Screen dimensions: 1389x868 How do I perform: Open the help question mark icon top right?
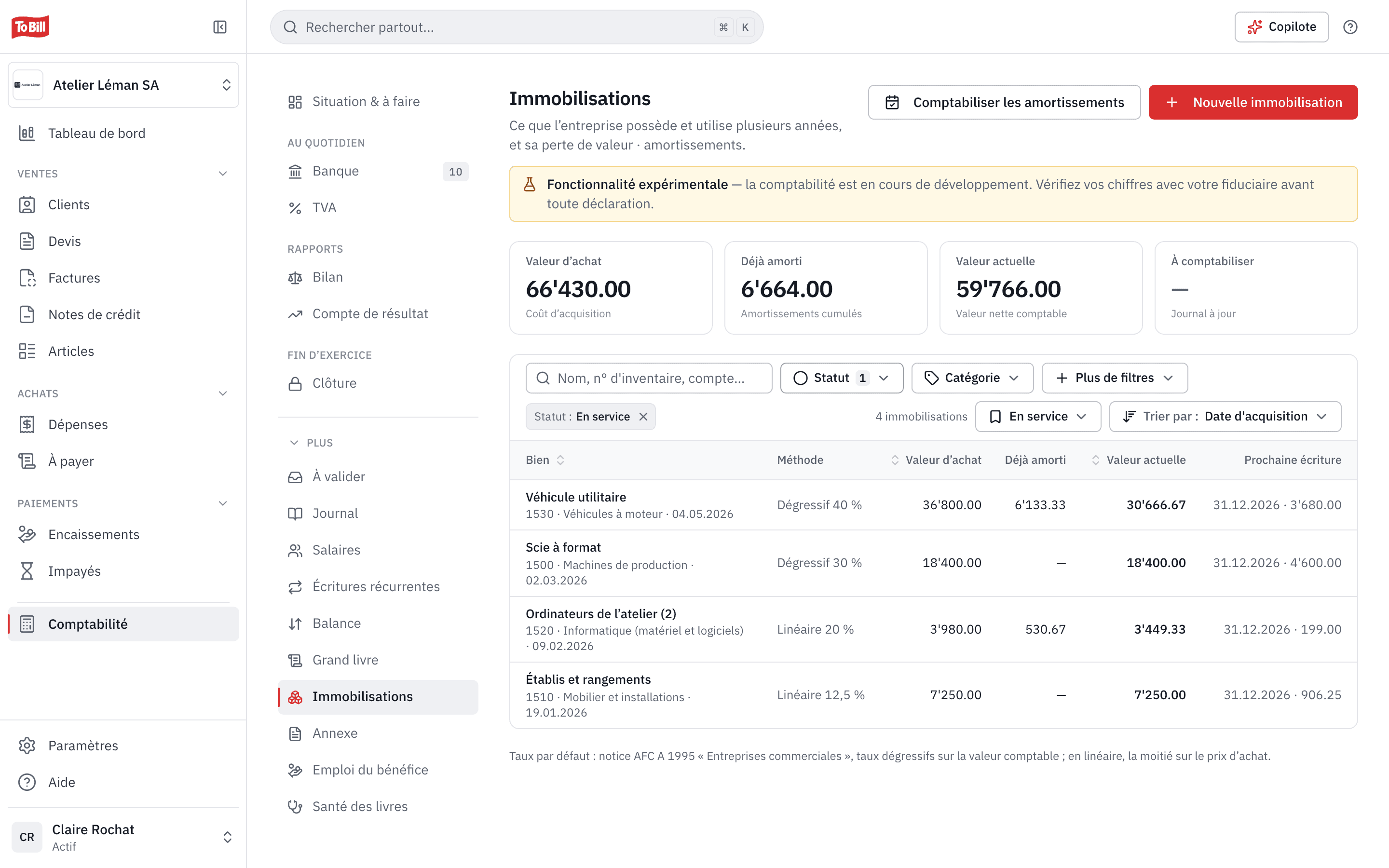tap(1350, 27)
